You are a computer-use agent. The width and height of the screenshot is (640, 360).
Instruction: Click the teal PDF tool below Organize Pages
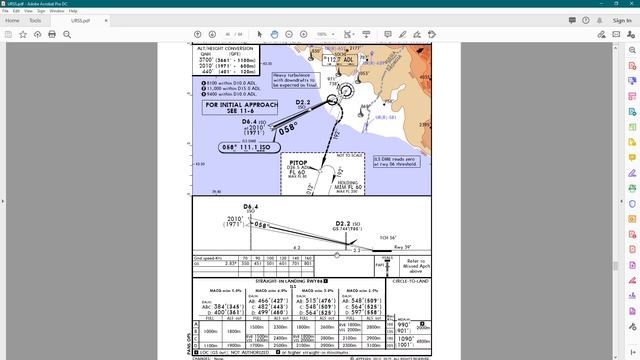click(632, 111)
